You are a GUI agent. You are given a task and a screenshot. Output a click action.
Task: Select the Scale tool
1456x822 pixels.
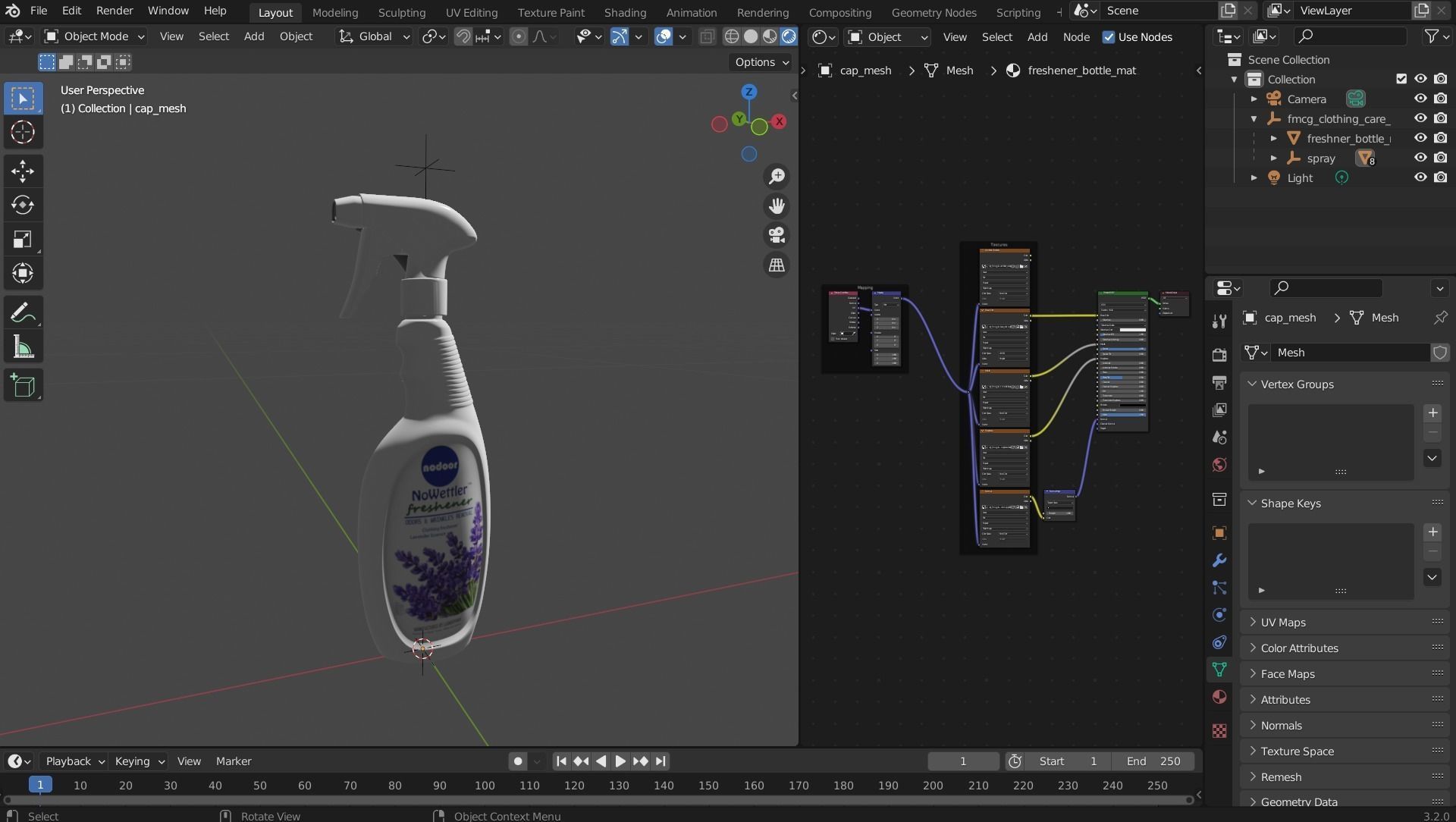click(23, 240)
